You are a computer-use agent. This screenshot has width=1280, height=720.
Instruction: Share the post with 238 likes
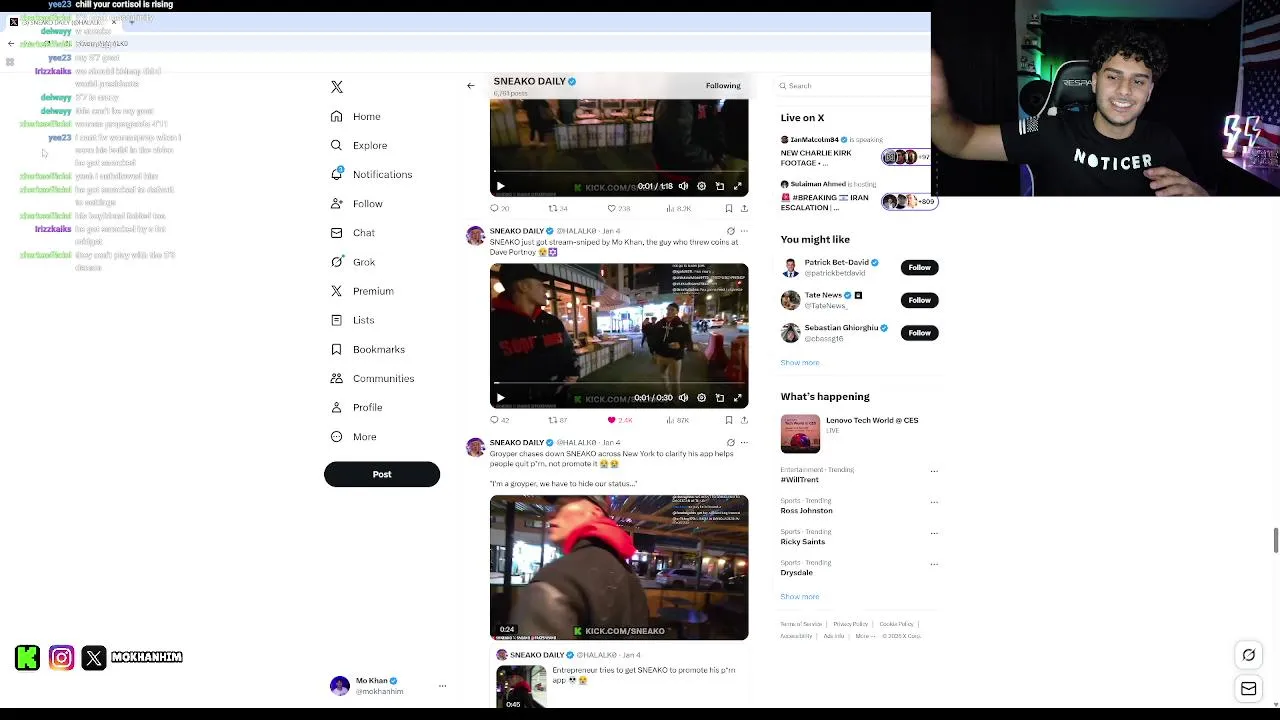[x=744, y=209]
